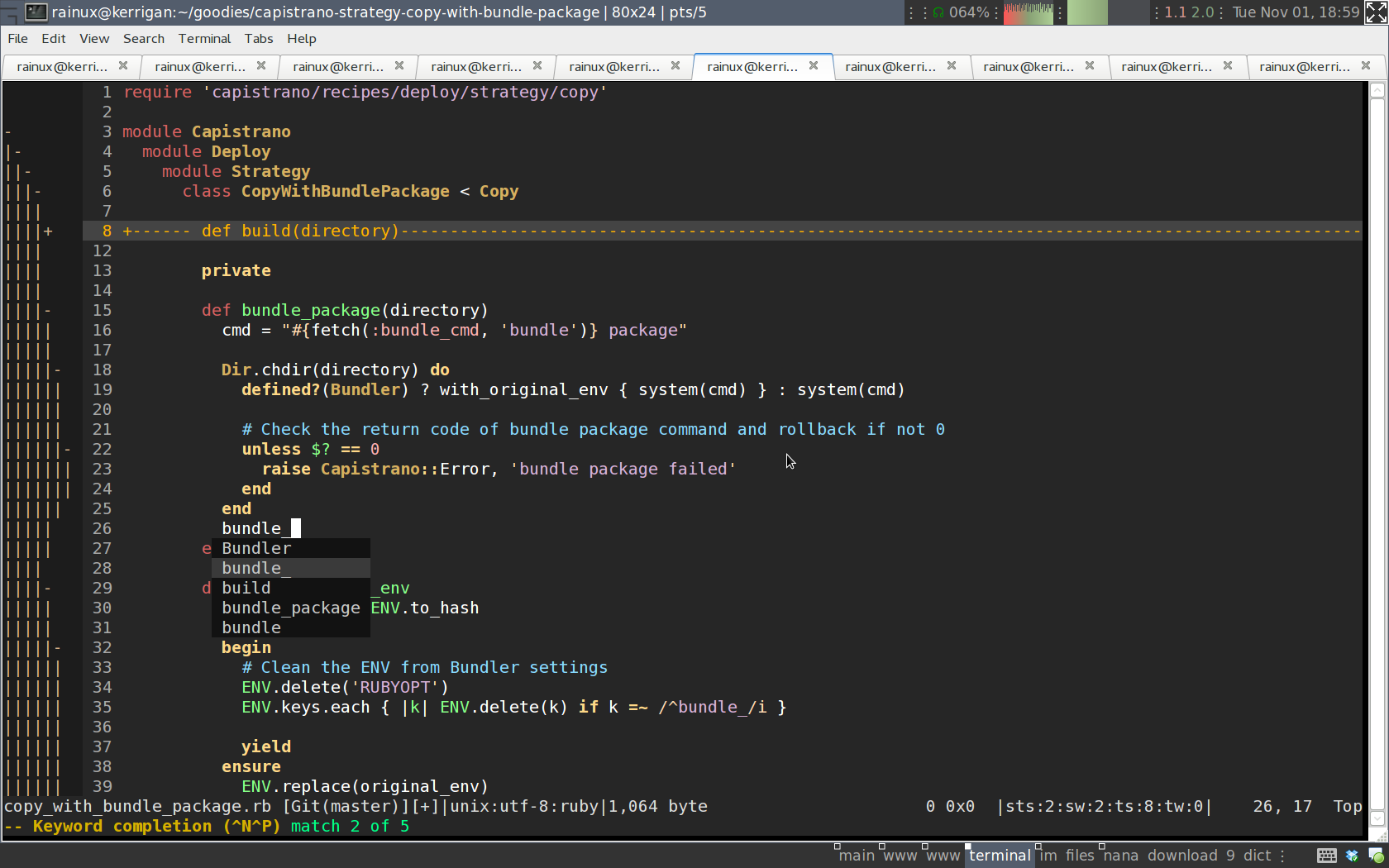Switch to the dict workspace
The height and width of the screenshot is (868, 1389).
[x=1257, y=856]
